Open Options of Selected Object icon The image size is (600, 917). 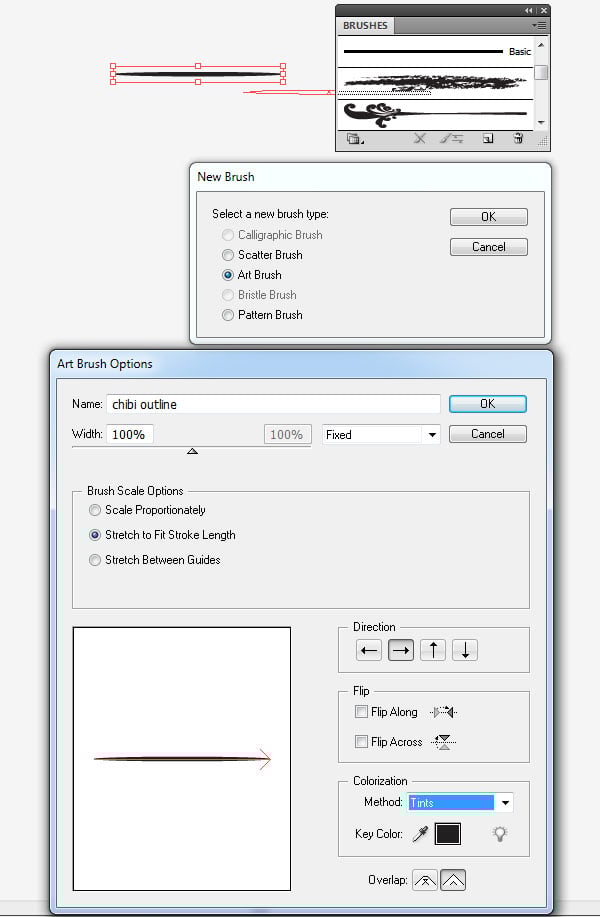tap(452, 139)
